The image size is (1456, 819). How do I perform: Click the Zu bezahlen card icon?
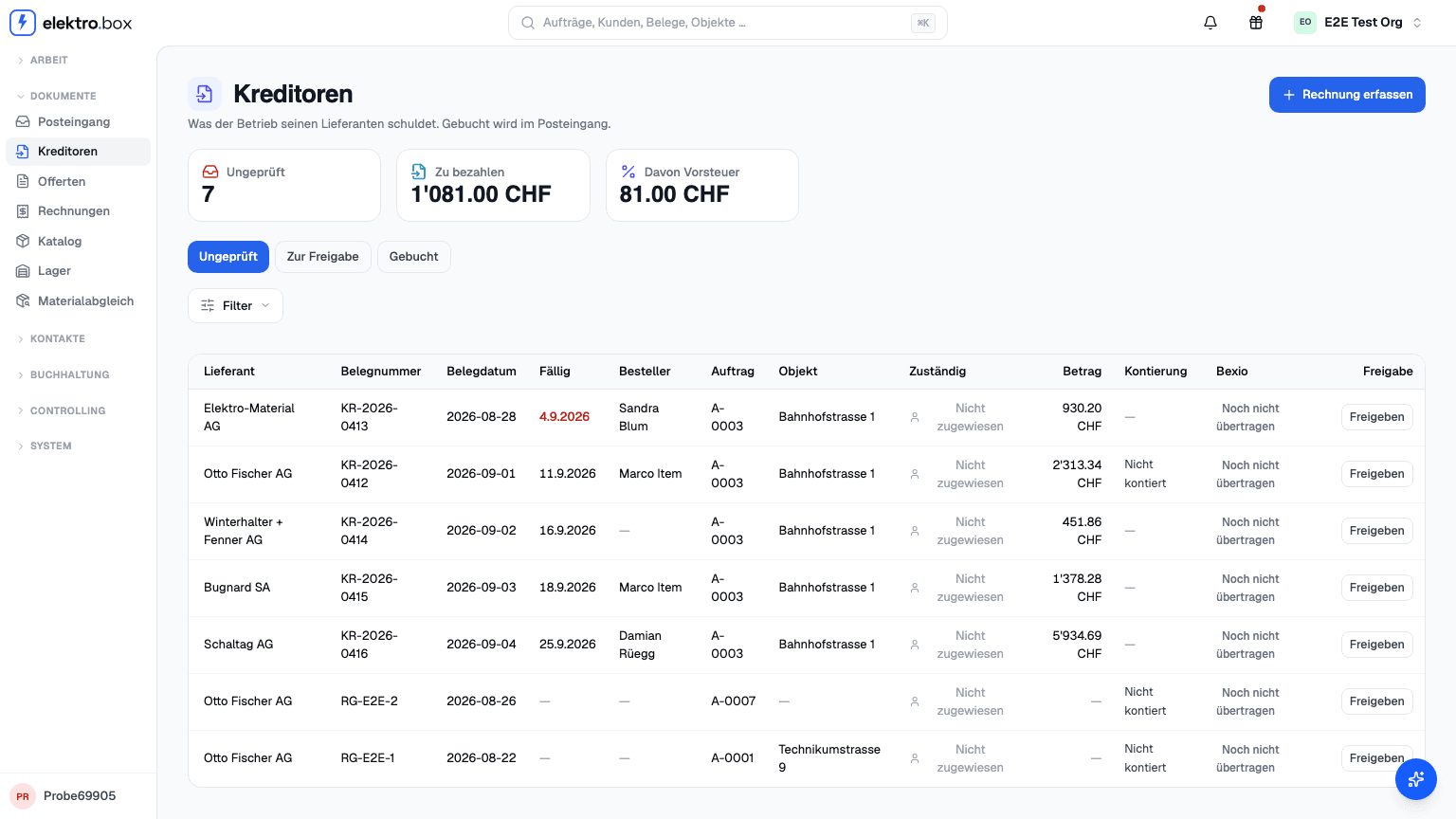click(x=419, y=172)
